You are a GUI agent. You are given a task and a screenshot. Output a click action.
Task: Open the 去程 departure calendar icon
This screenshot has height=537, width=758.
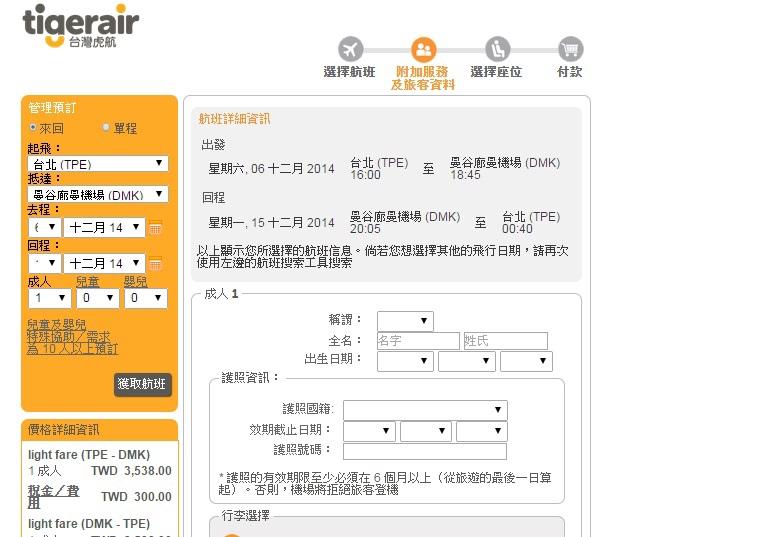point(155,227)
